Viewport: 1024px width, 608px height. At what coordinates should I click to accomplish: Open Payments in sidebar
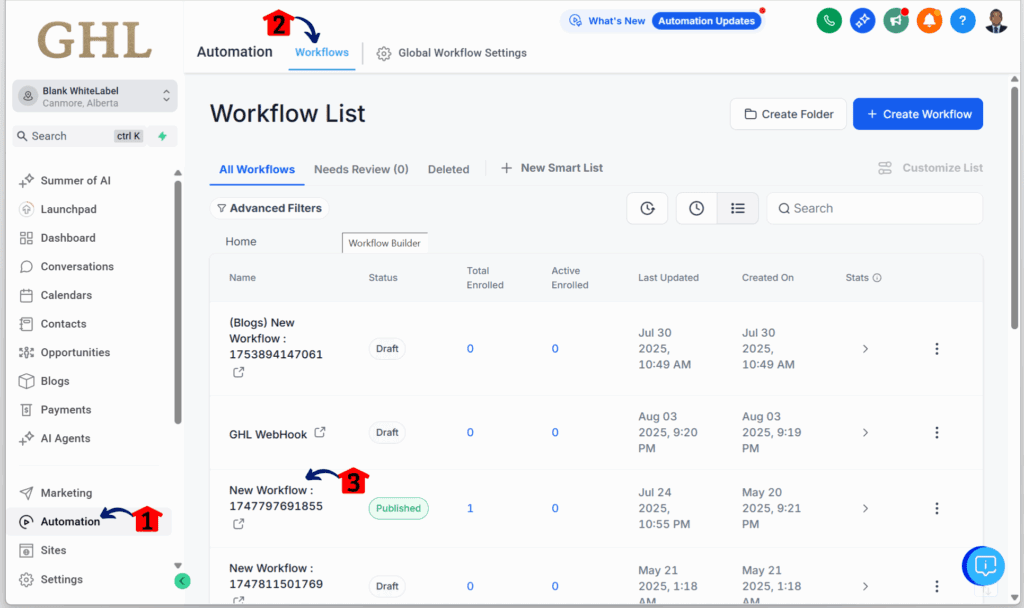tap(65, 410)
